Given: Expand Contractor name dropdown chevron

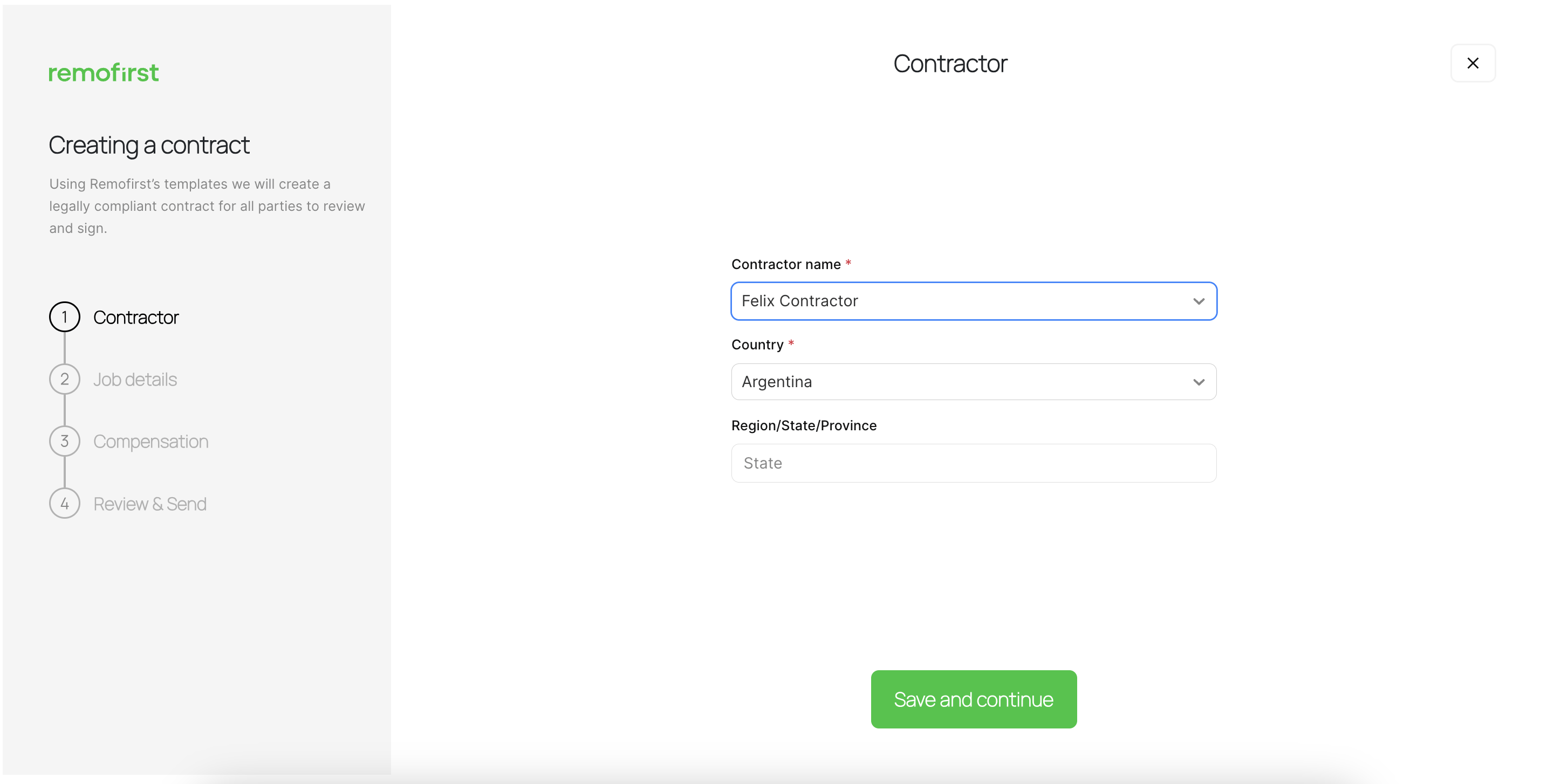Looking at the screenshot, I should click(x=1198, y=301).
